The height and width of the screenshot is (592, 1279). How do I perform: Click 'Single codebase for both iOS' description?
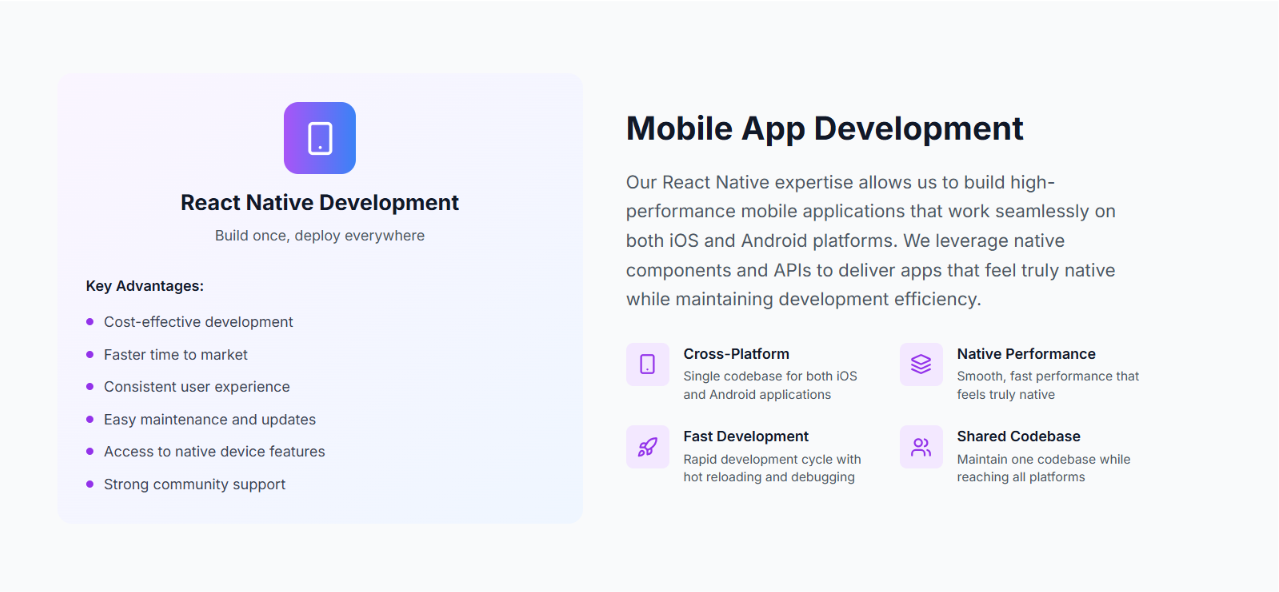click(x=770, y=385)
